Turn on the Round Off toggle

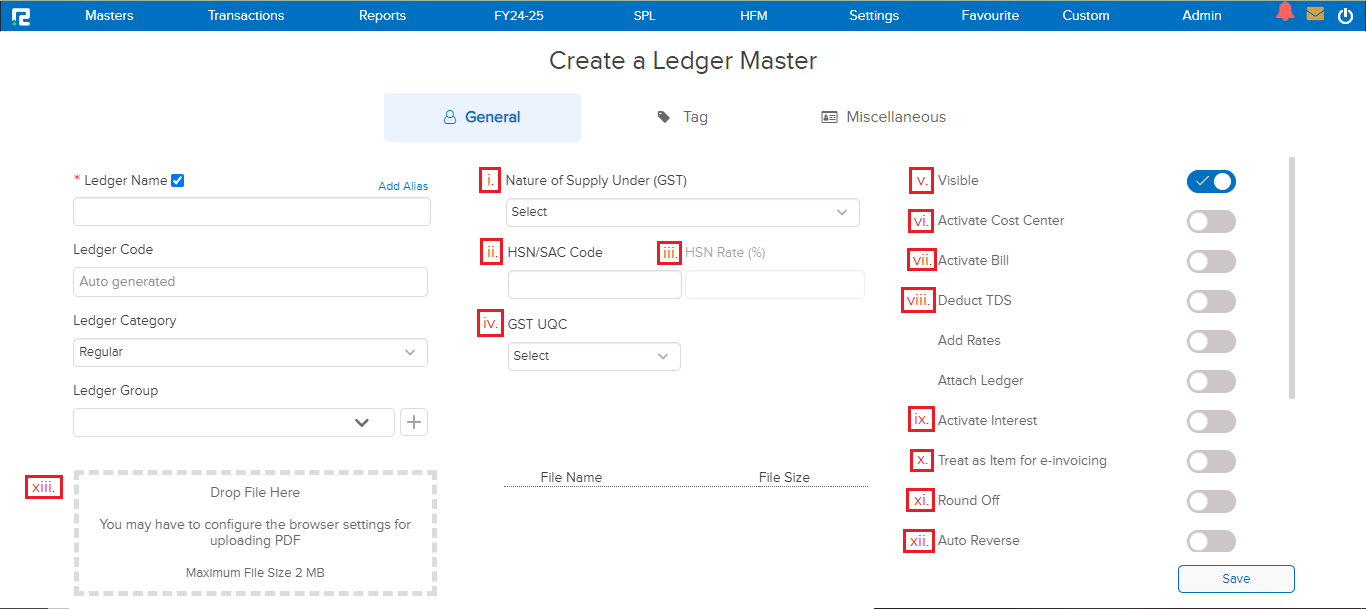coord(1211,501)
